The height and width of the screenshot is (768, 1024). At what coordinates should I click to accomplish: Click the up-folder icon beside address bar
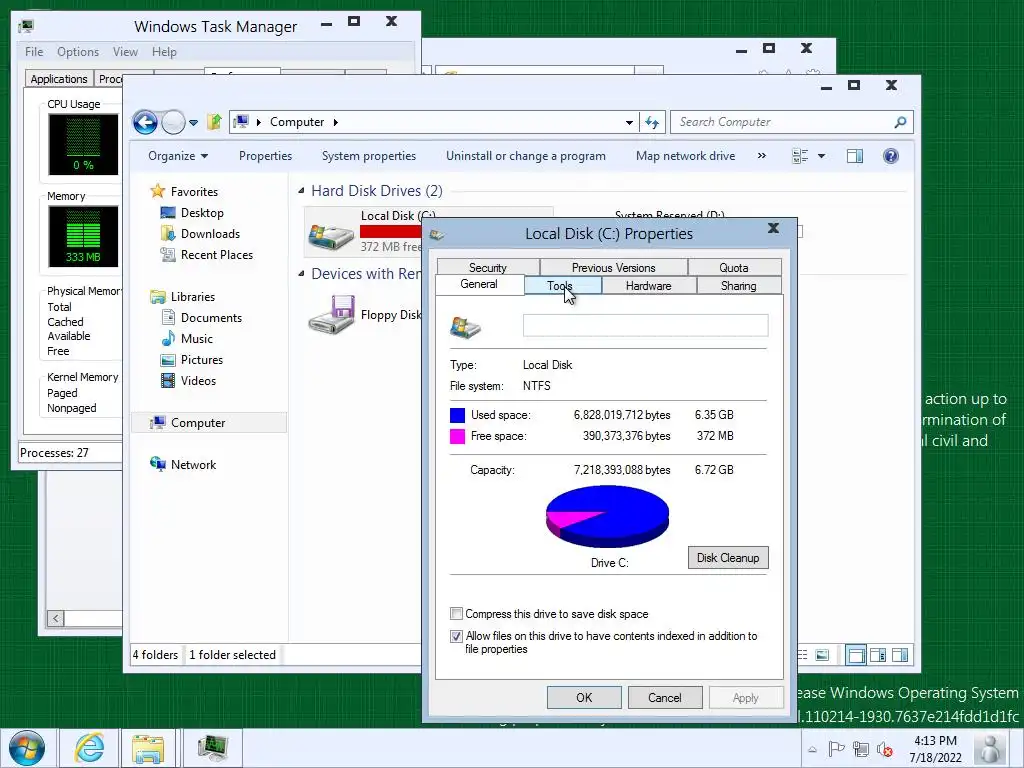pos(214,121)
